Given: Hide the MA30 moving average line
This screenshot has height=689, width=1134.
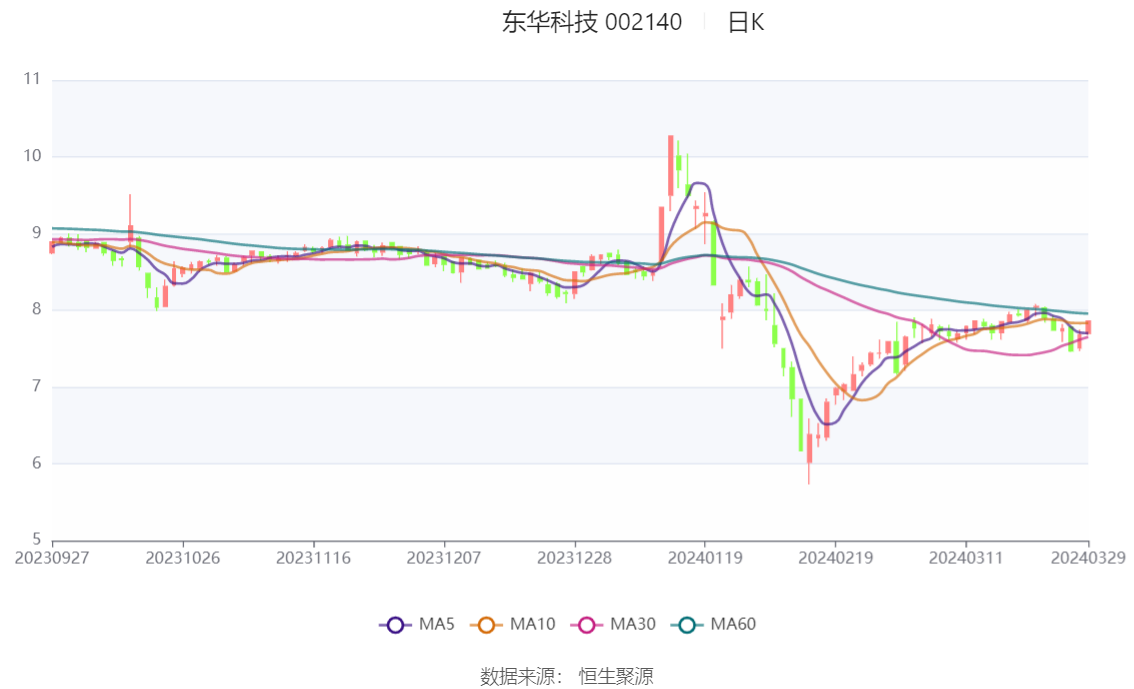Looking at the screenshot, I should 587,625.
